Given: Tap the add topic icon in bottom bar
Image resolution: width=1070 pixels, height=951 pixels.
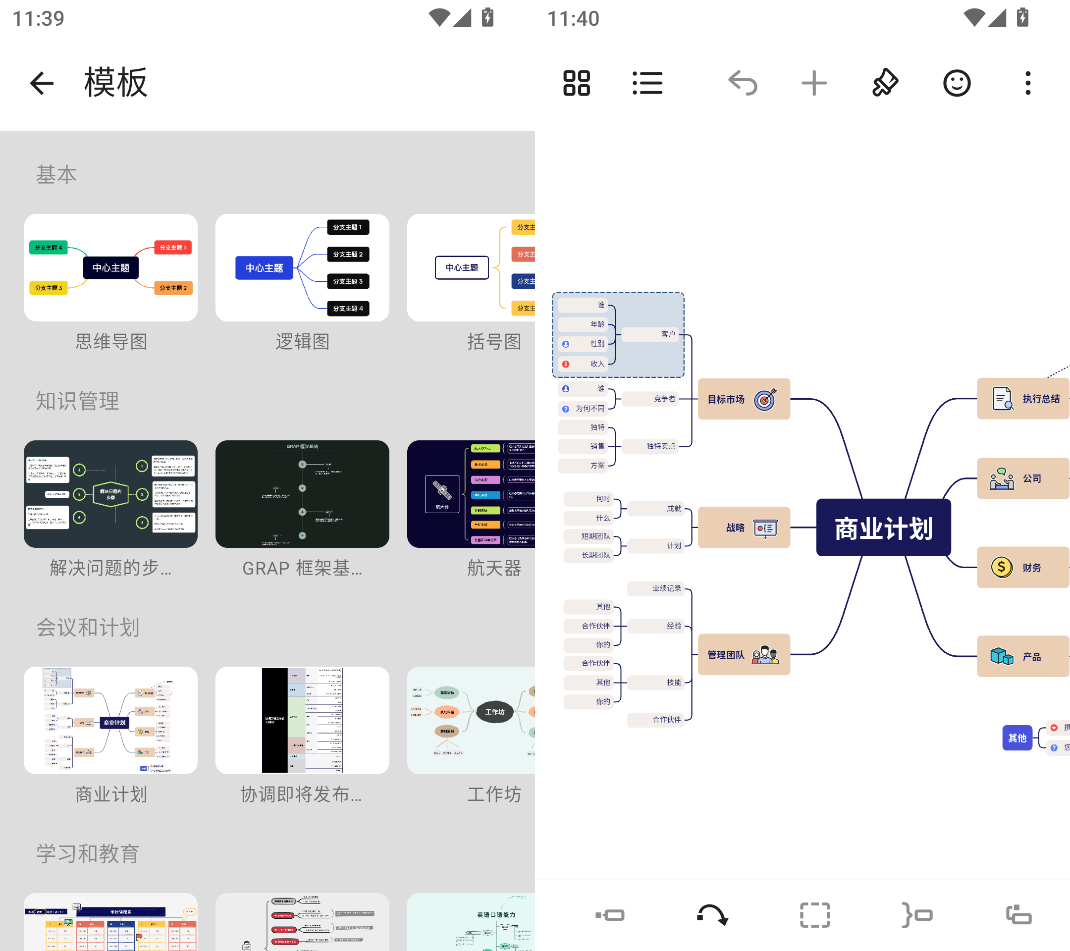Looking at the screenshot, I should tap(609, 915).
